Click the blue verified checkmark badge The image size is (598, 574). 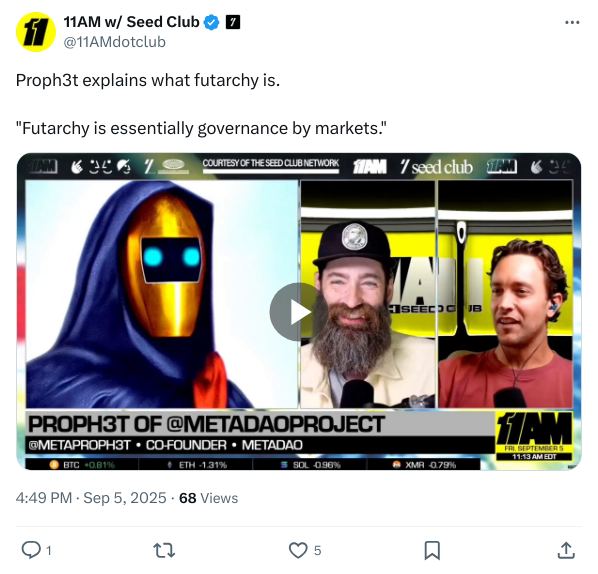pos(212,23)
